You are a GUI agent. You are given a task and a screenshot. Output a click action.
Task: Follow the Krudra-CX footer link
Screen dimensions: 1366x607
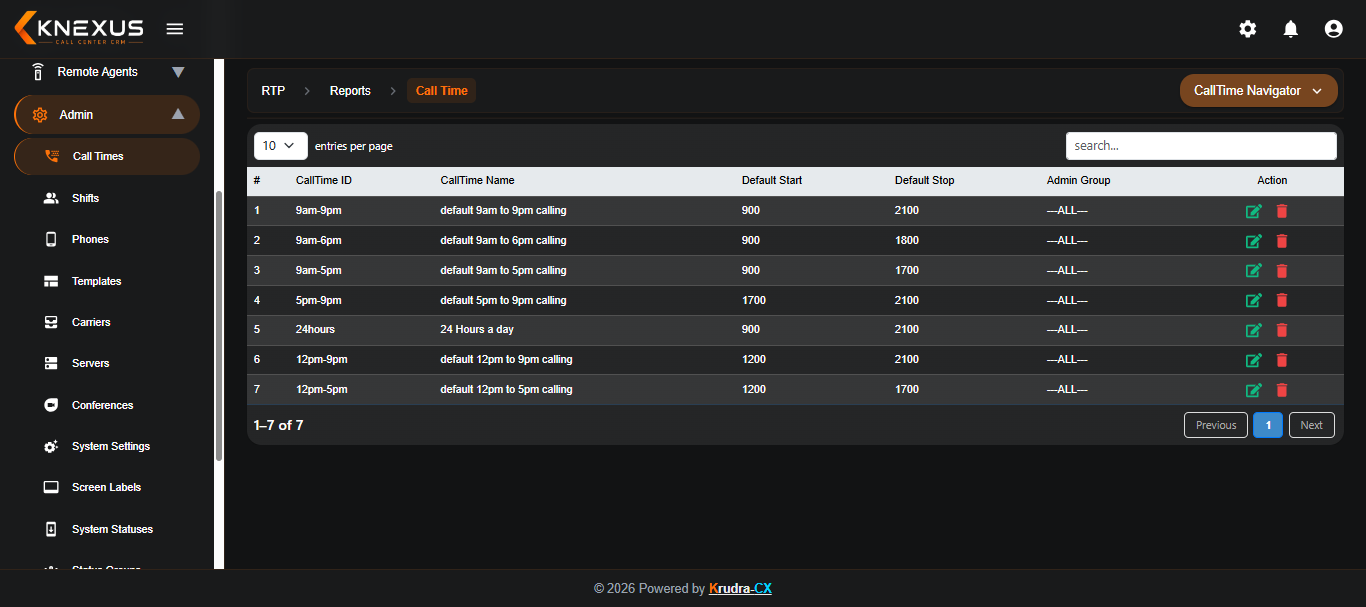pos(740,589)
